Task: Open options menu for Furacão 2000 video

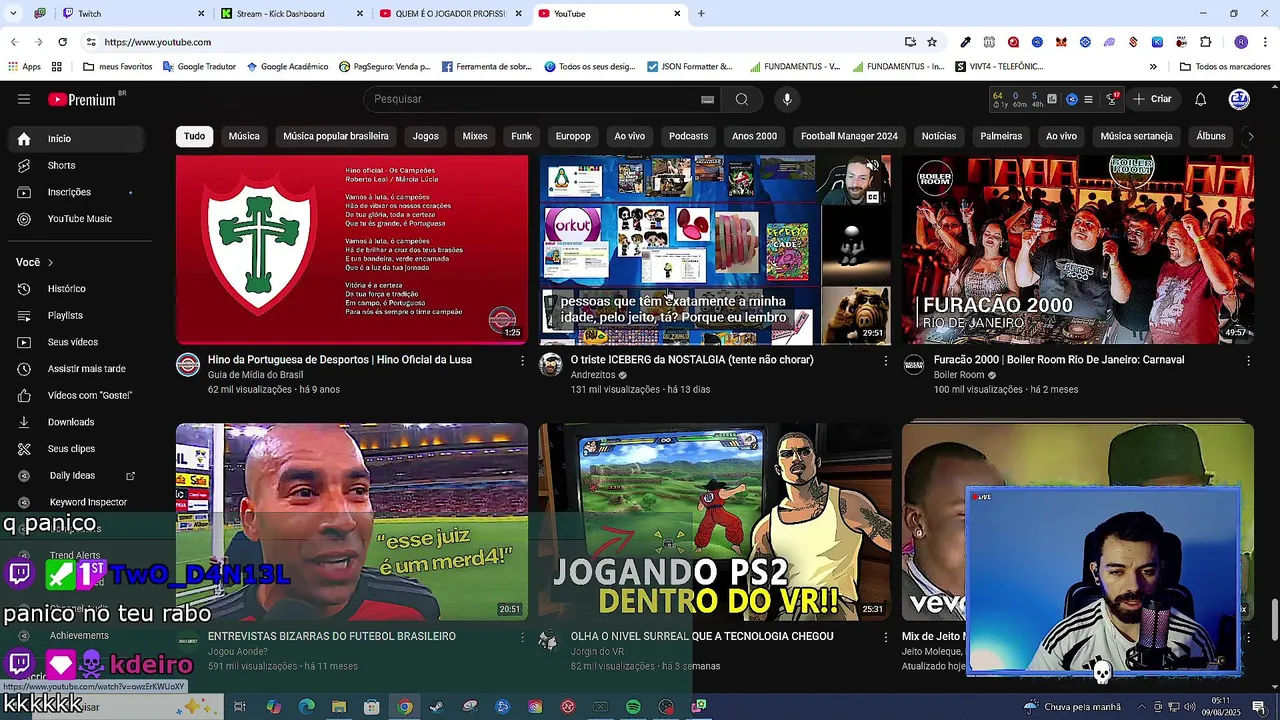Action: tap(1248, 360)
